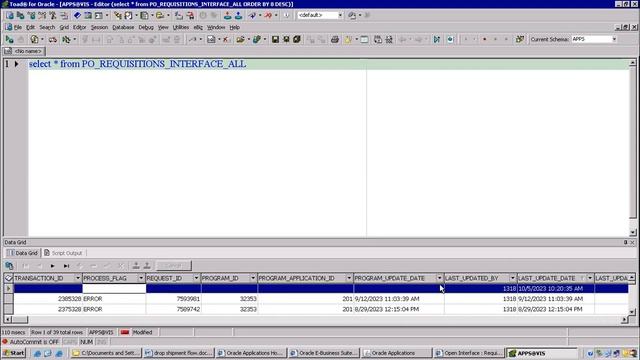The height and width of the screenshot is (360, 640).
Task: Click the grid row selector icon left of TRANSACTION_ID
Action: coord(8,278)
